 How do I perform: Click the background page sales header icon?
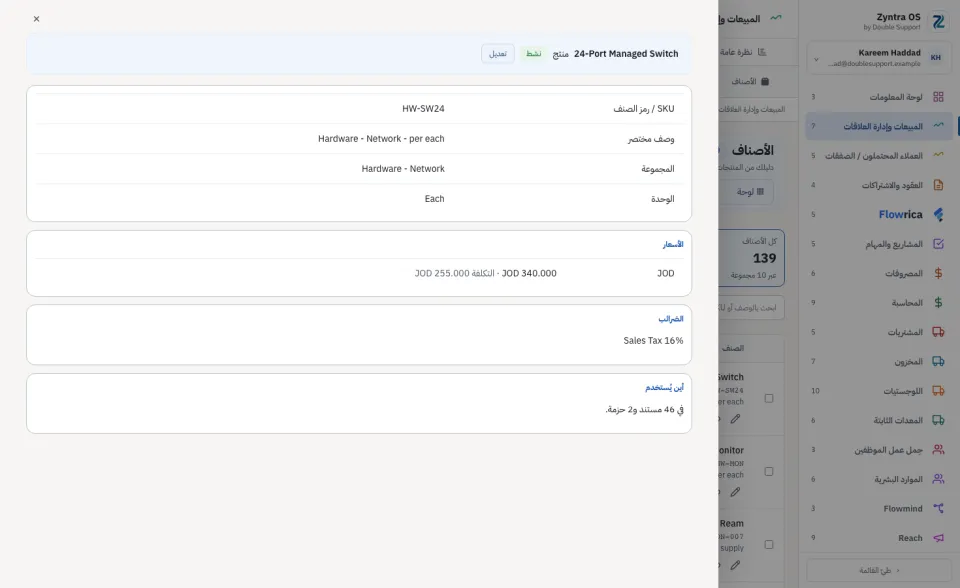[776, 18]
